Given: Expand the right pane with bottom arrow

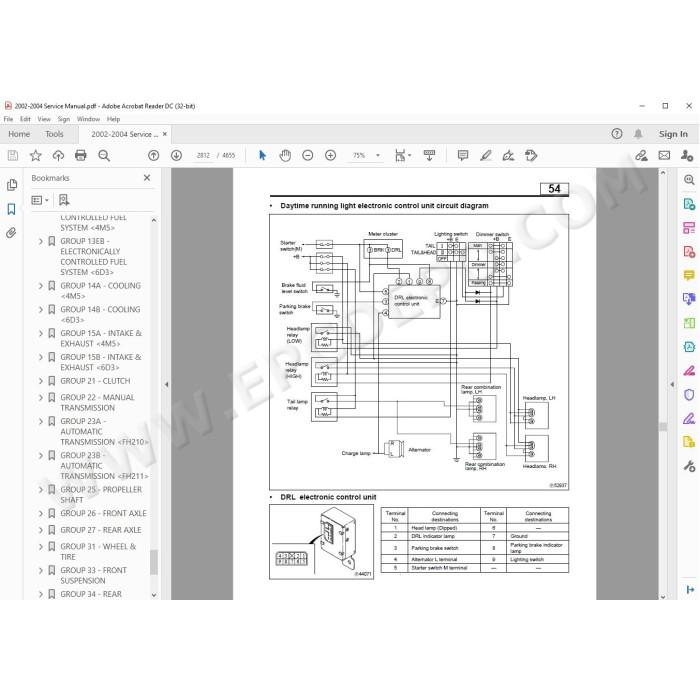Looking at the screenshot, I should pos(690,590).
